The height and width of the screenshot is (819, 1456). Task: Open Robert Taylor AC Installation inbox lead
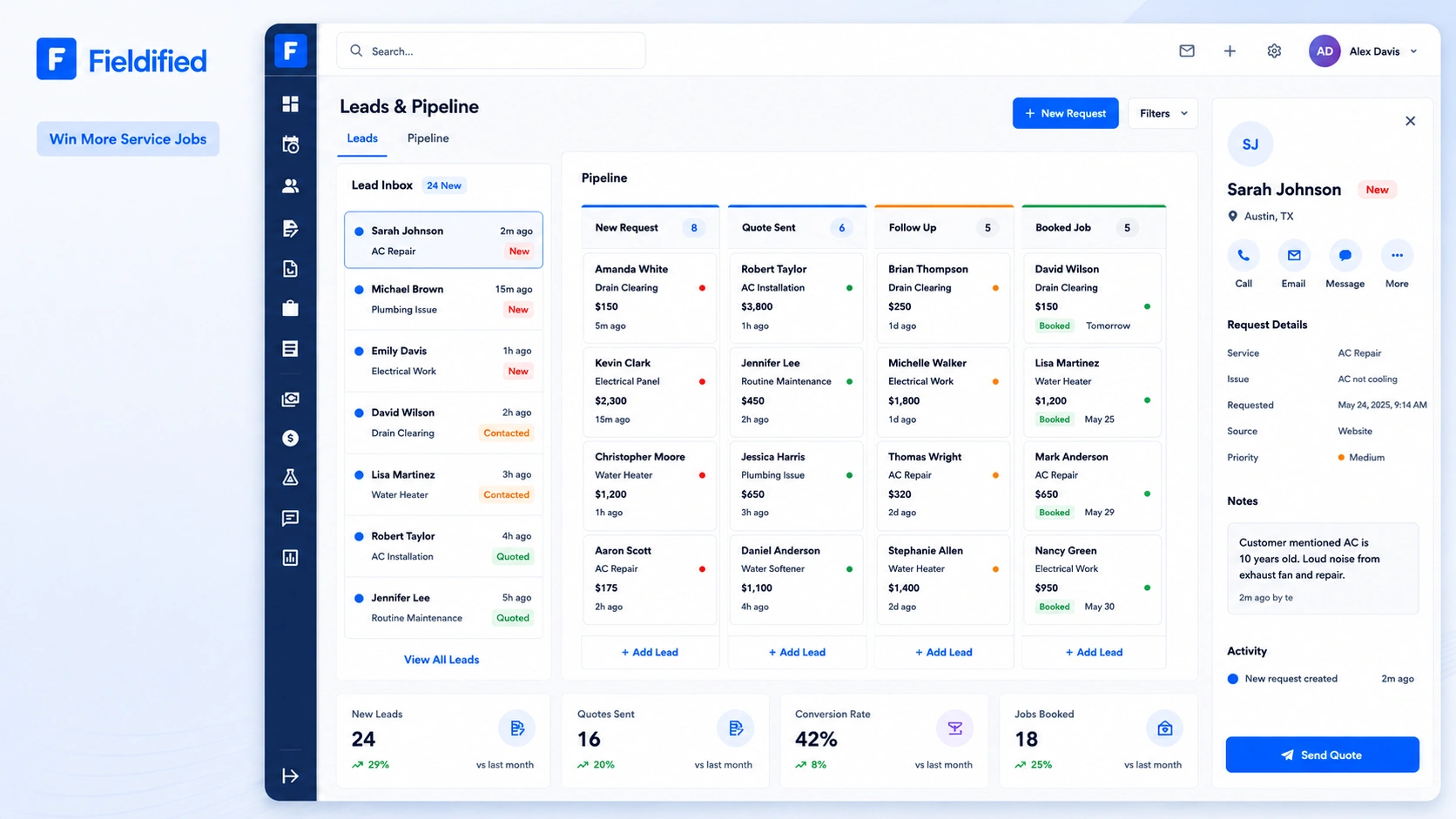click(x=443, y=547)
